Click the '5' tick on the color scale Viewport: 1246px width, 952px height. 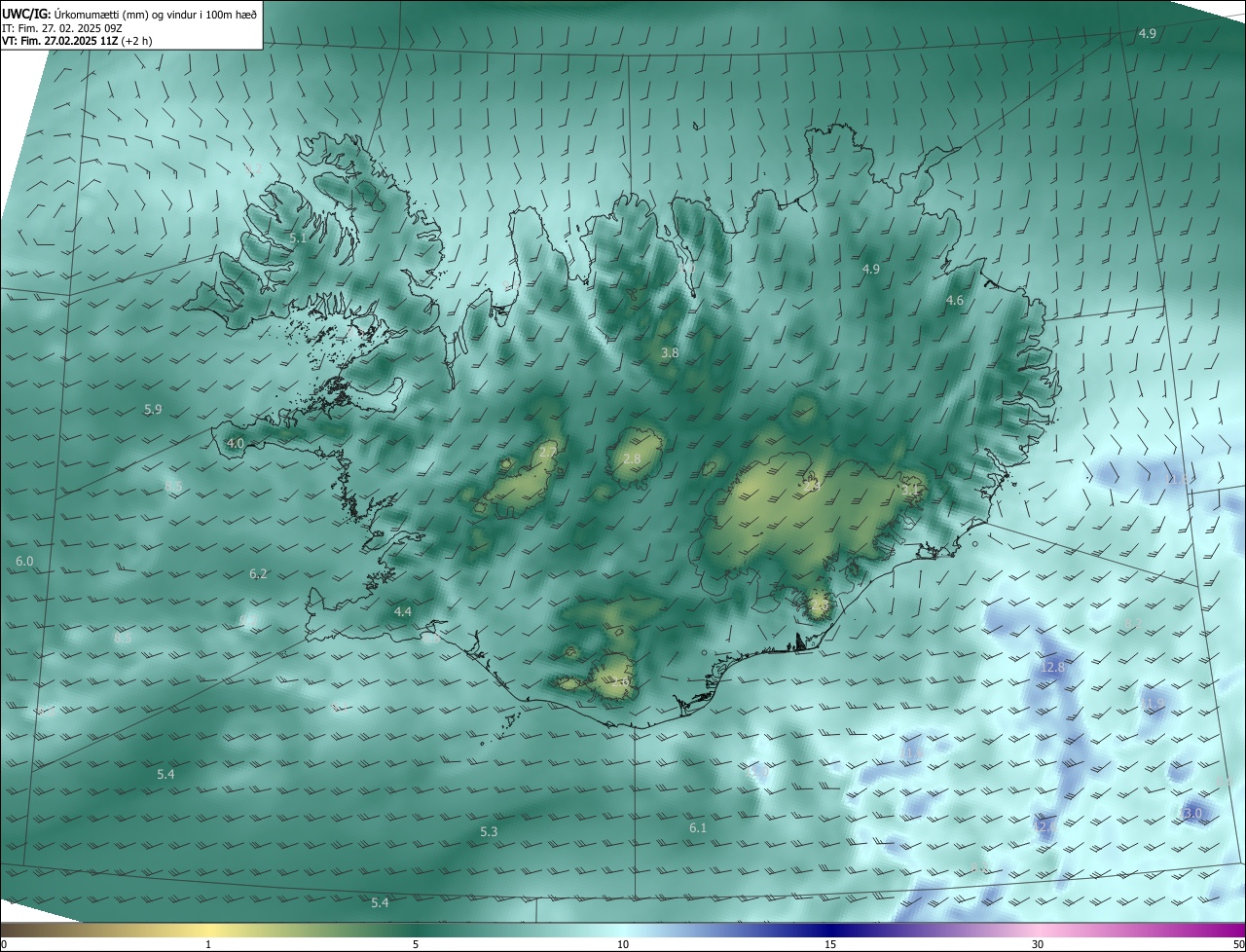coord(416,944)
